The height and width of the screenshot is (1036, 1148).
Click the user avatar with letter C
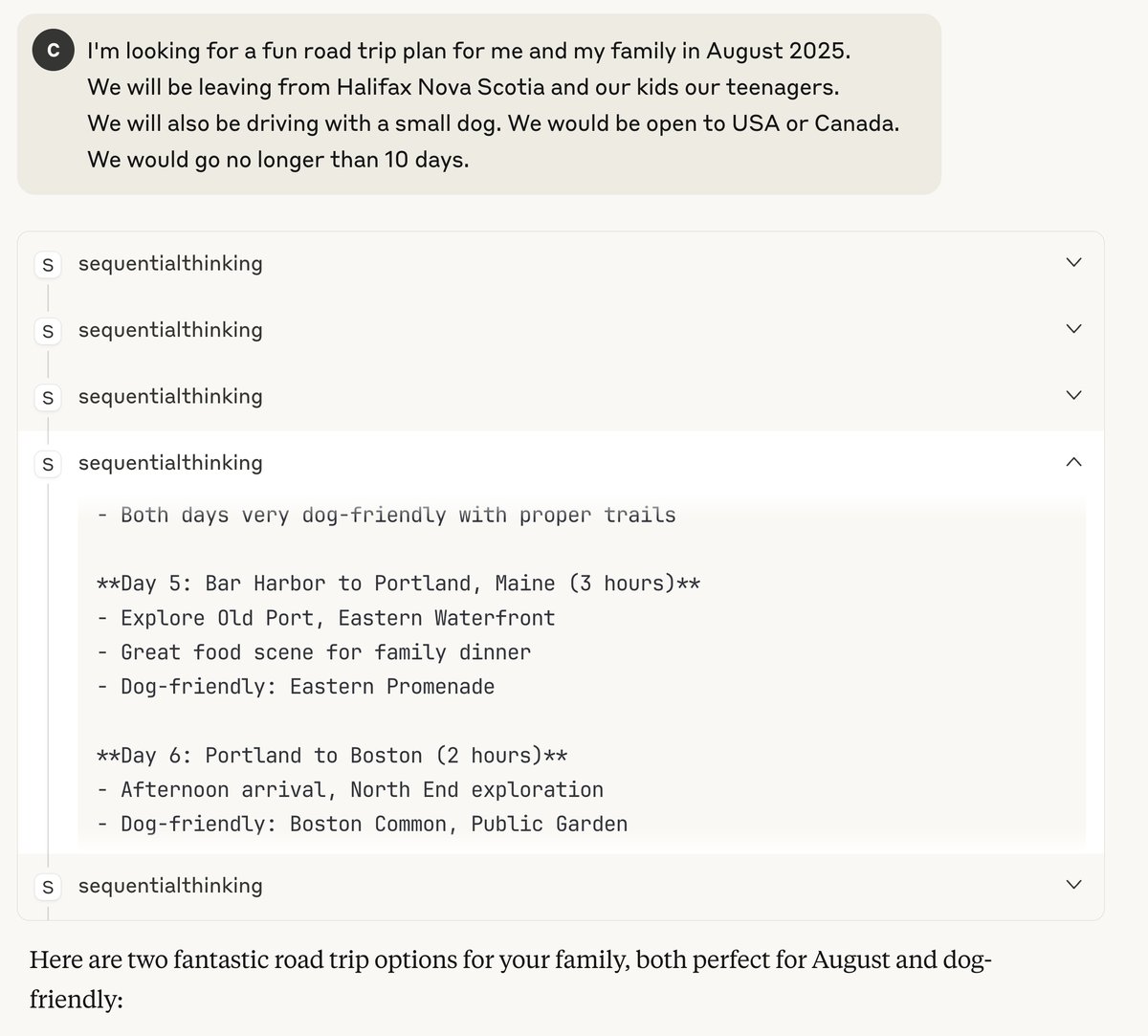coord(53,51)
